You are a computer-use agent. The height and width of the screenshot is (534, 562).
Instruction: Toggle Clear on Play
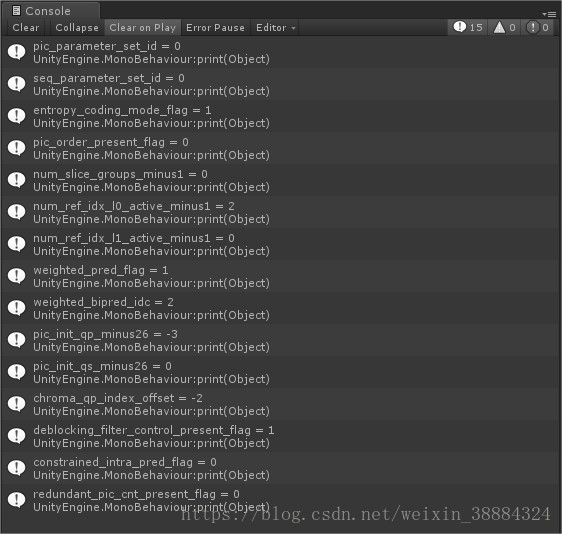[x=143, y=28]
